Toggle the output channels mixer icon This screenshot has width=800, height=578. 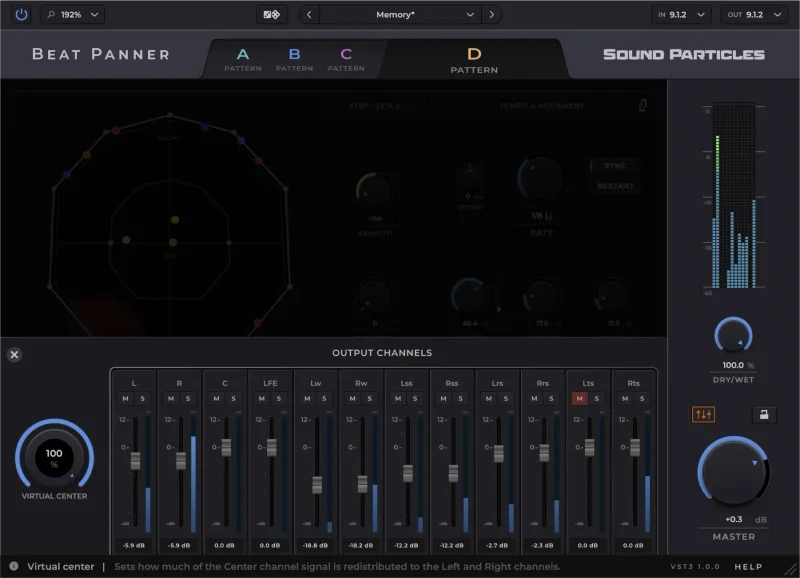click(703, 414)
